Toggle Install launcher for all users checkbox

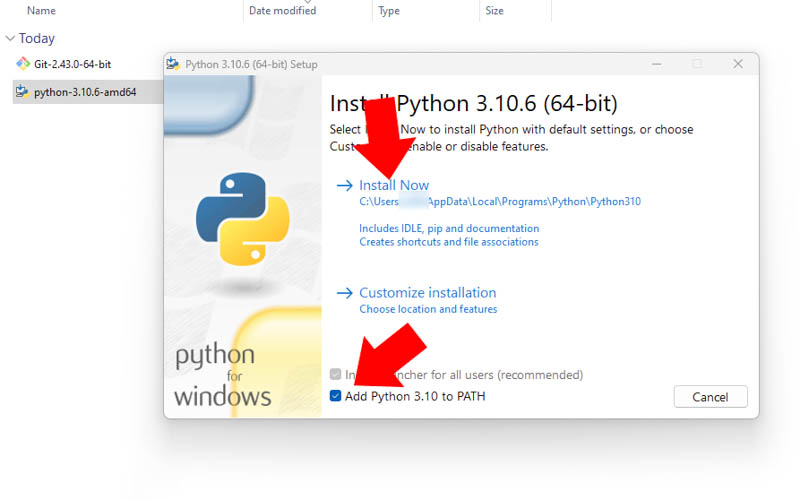click(336, 375)
